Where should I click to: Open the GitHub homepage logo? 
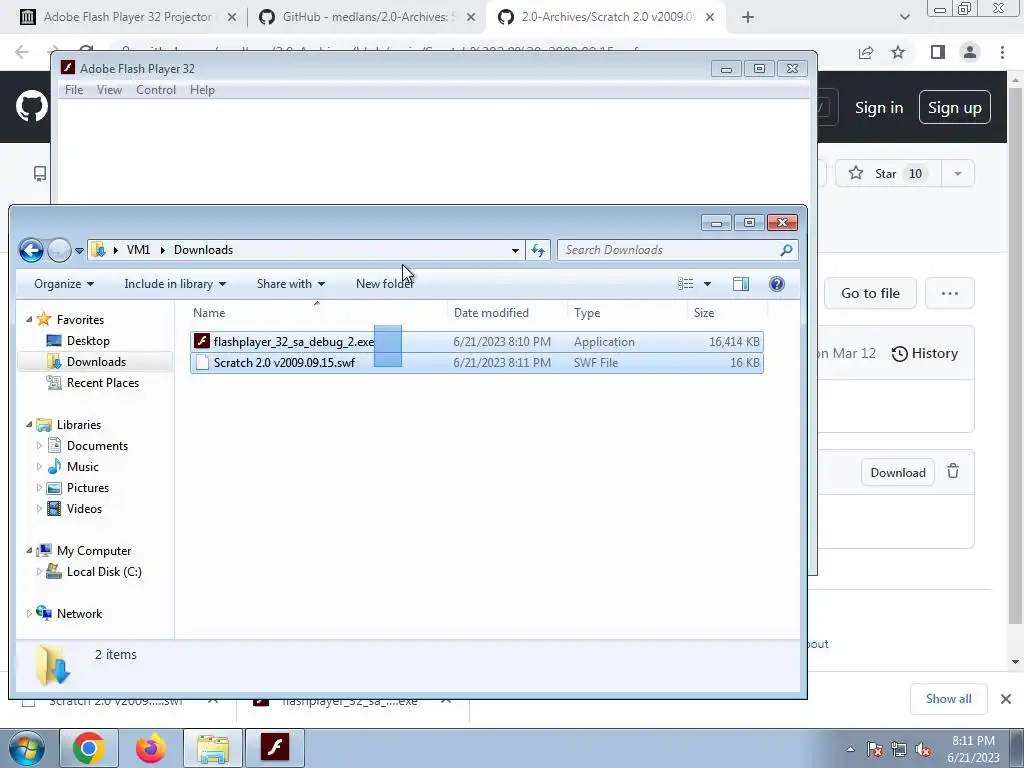pos(31,107)
